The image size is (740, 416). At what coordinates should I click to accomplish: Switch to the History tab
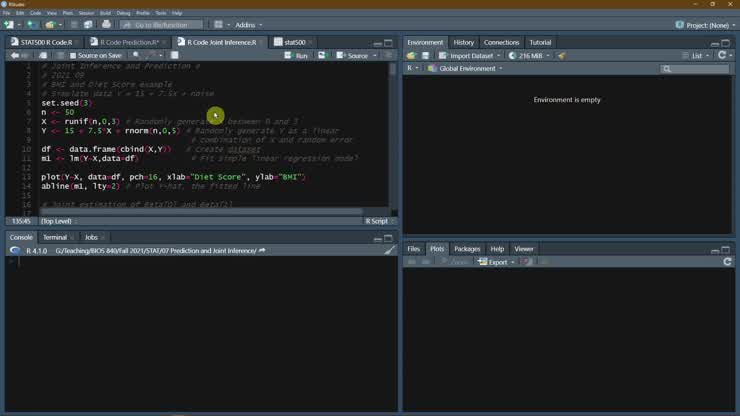point(463,43)
